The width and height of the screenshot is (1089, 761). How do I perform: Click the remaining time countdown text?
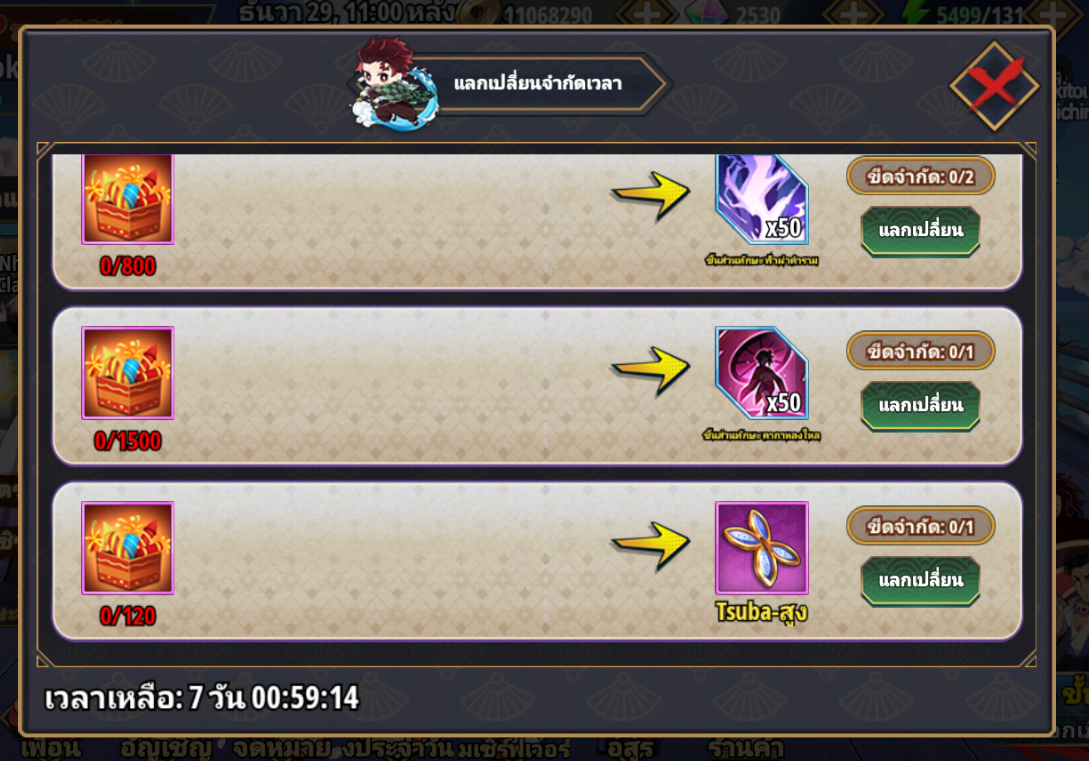(x=201, y=698)
